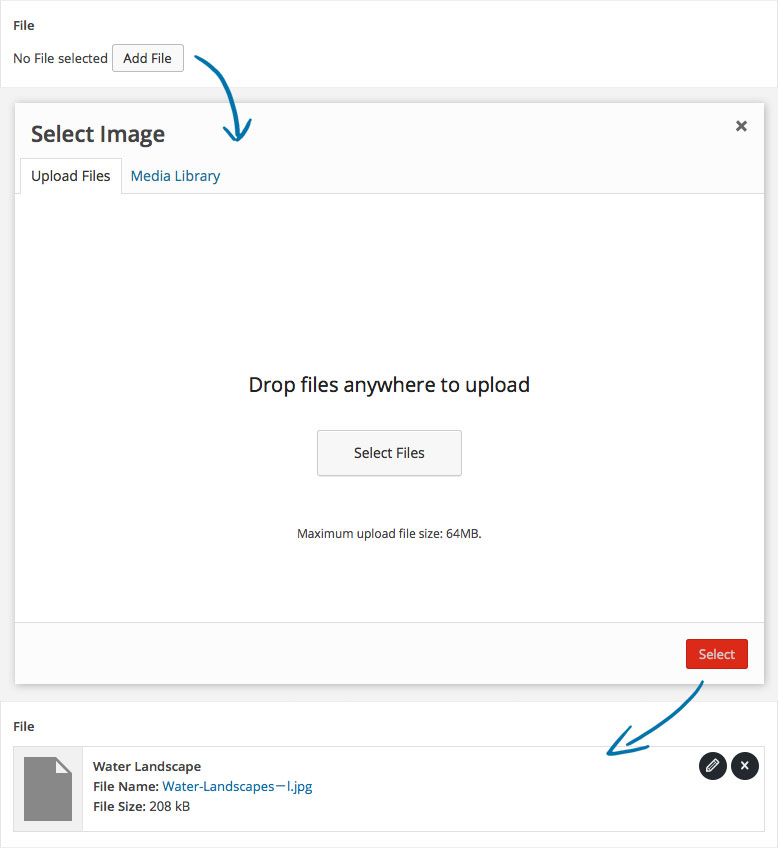Close the Select Image dialog

(741, 126)
